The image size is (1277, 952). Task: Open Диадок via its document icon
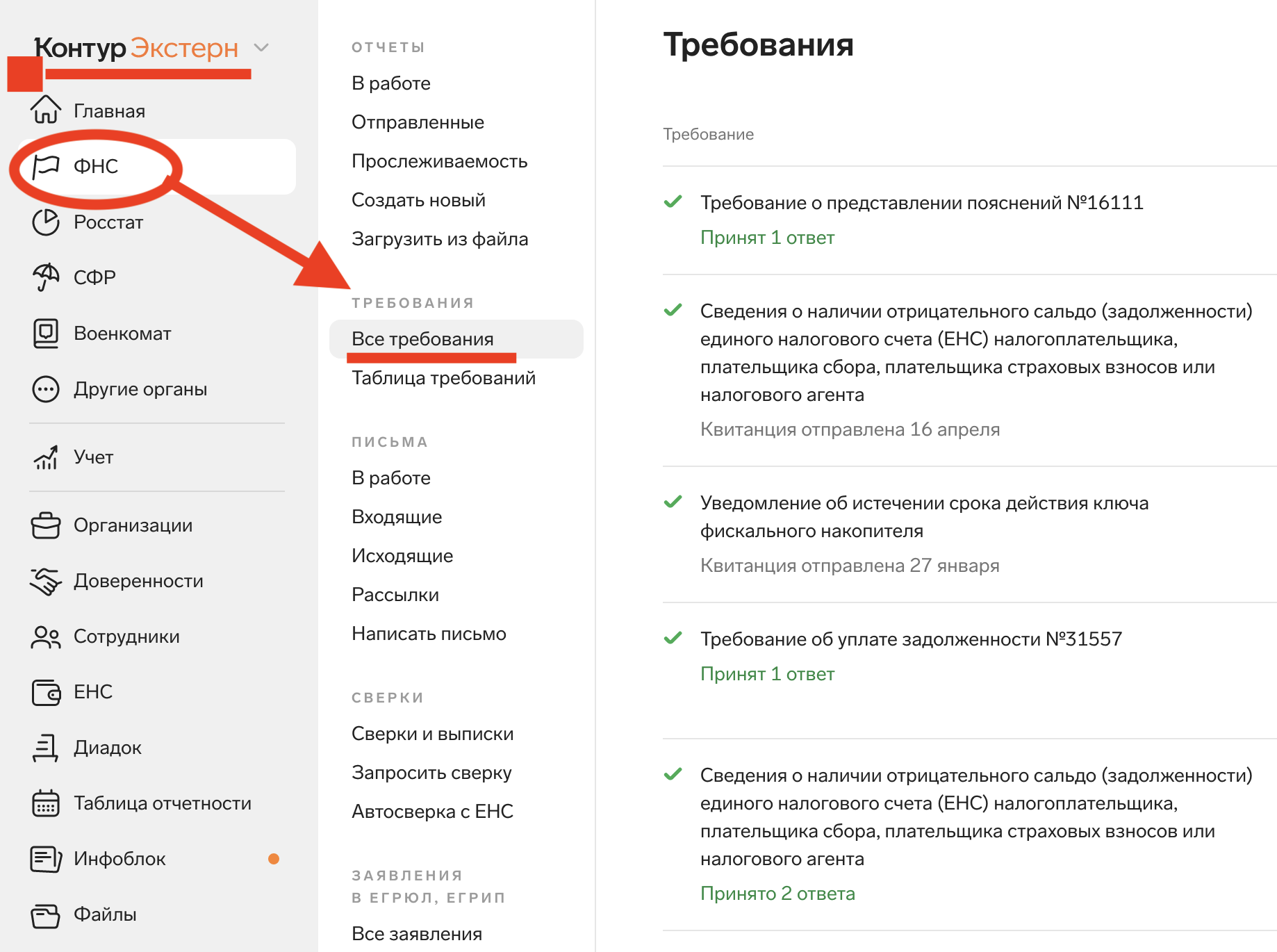pos(46,748)
